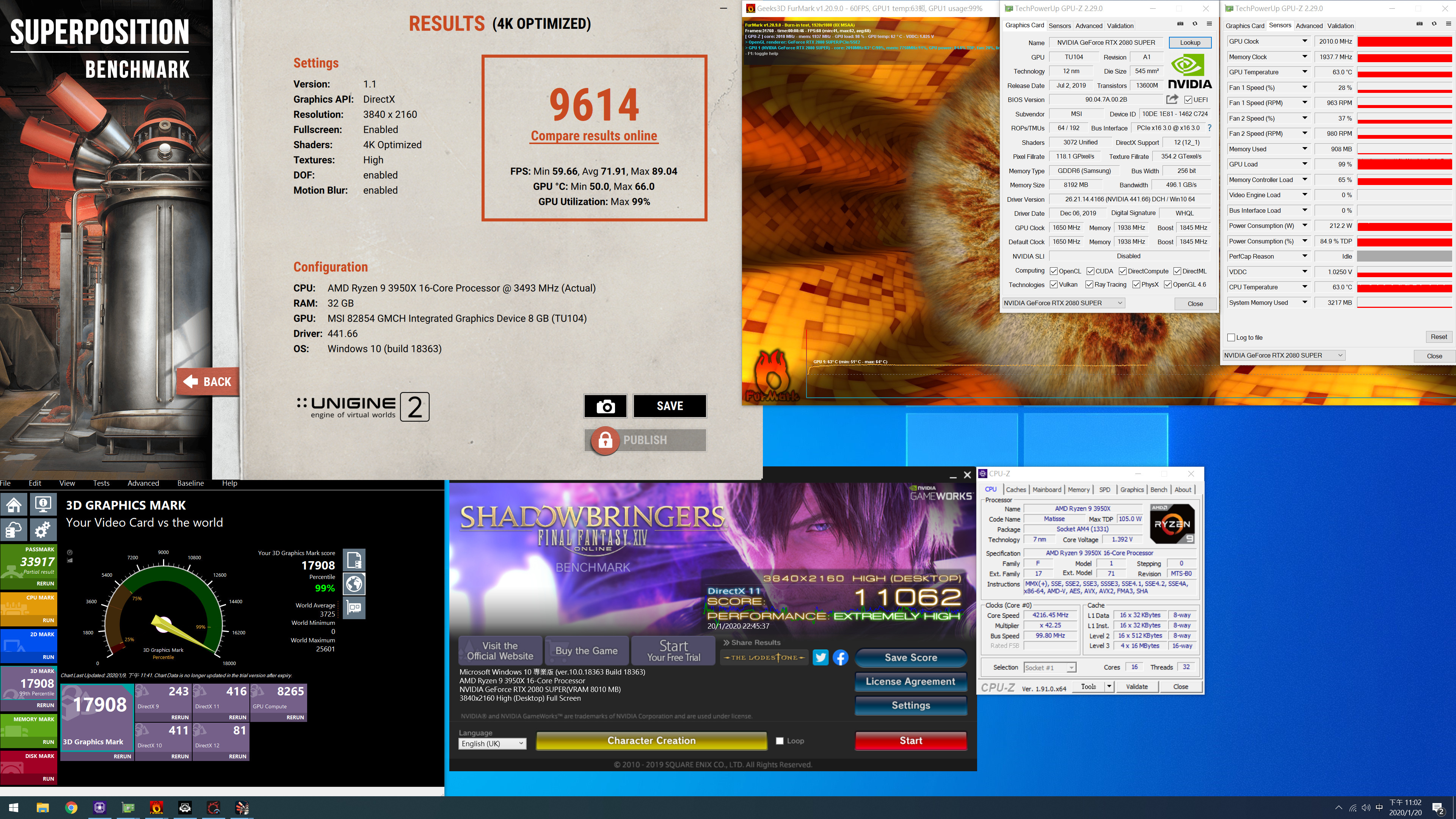Click the GPU Load red sensor graph
1456x819 pixels.
point(1404,165)
